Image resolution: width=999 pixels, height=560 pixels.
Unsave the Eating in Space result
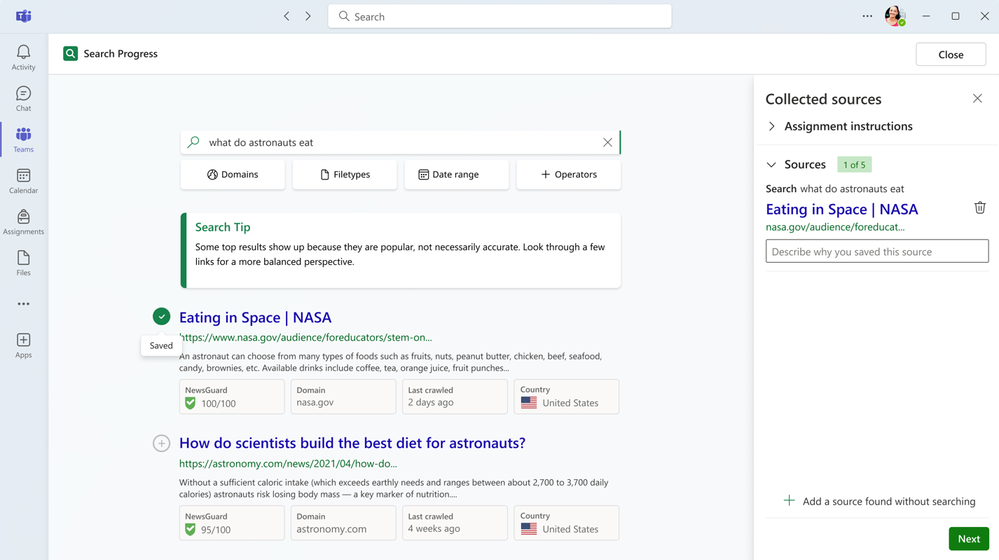161,316
